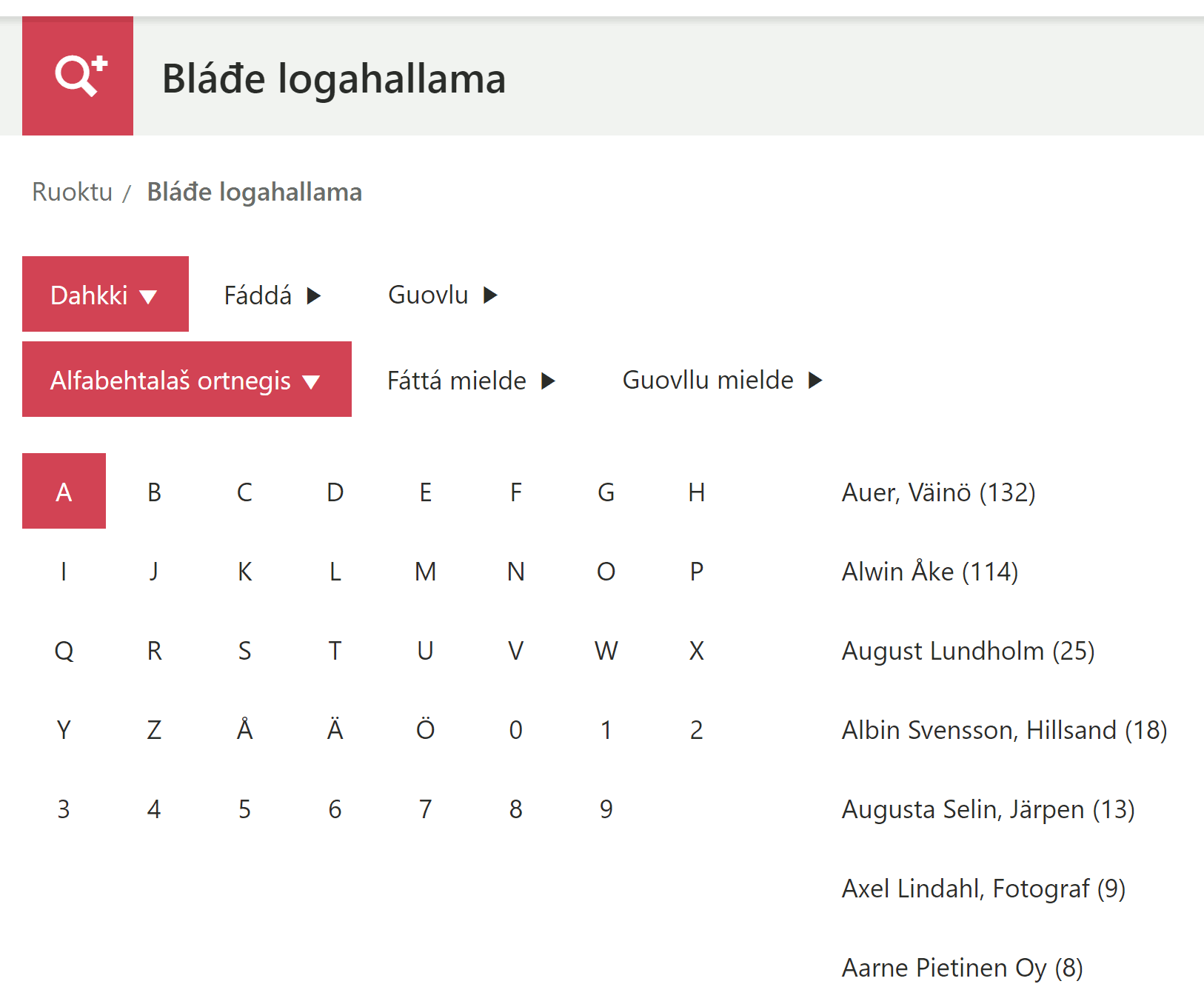Open the Axel Lindahl, Fotograf entry
This screenshot has height=1004, width=1204.
tap(983, 888)
